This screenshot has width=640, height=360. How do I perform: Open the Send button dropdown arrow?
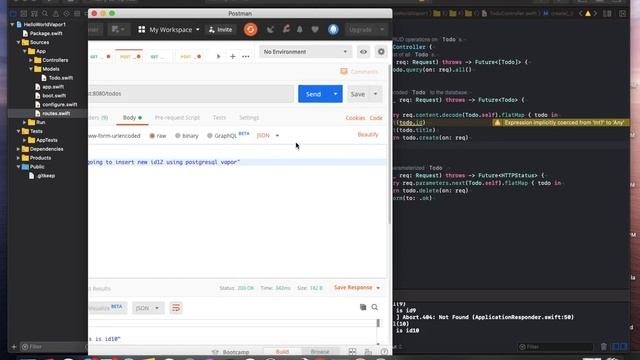[335, 94]
